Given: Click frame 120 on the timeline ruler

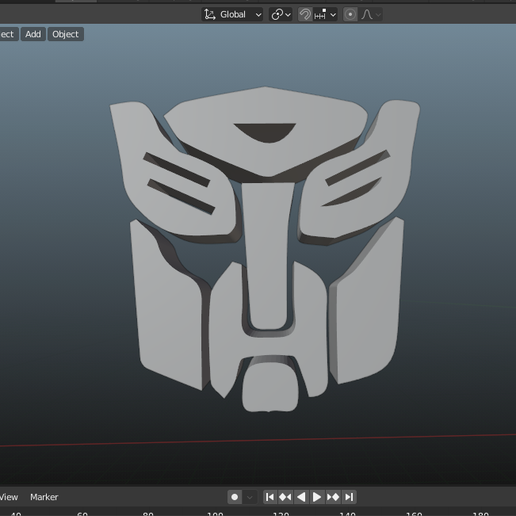Looking at the screenshot, I should click(x=281, y=514).
